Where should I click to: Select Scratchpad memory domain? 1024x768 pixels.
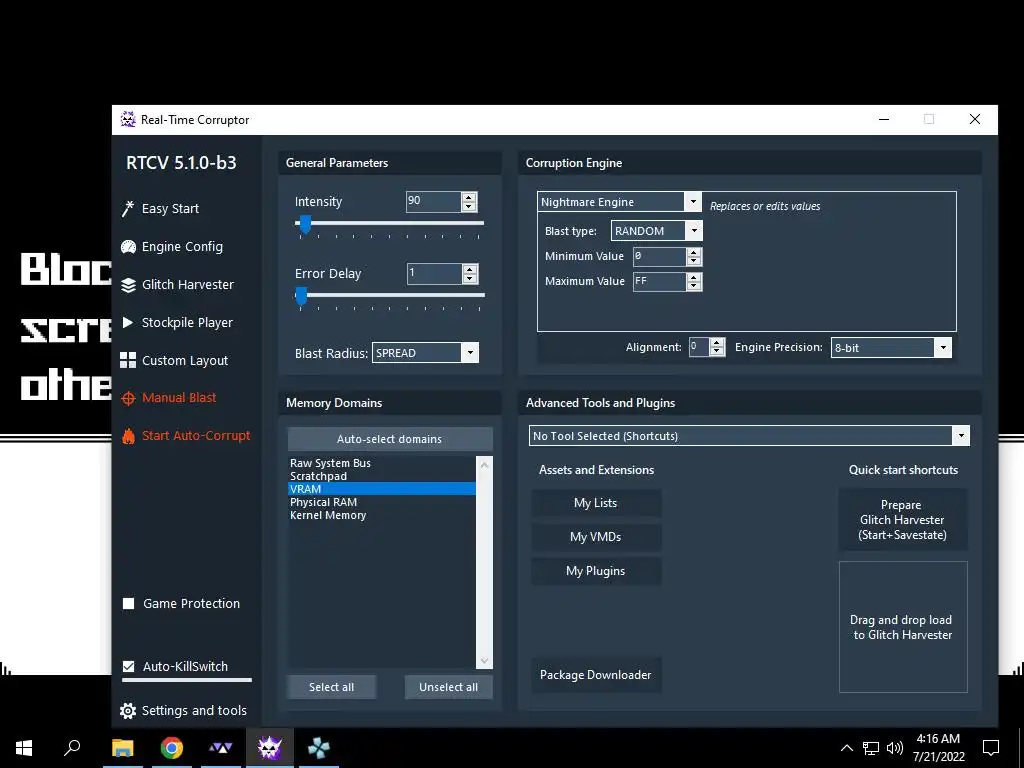pyautogui.click(x=381, y=476)
